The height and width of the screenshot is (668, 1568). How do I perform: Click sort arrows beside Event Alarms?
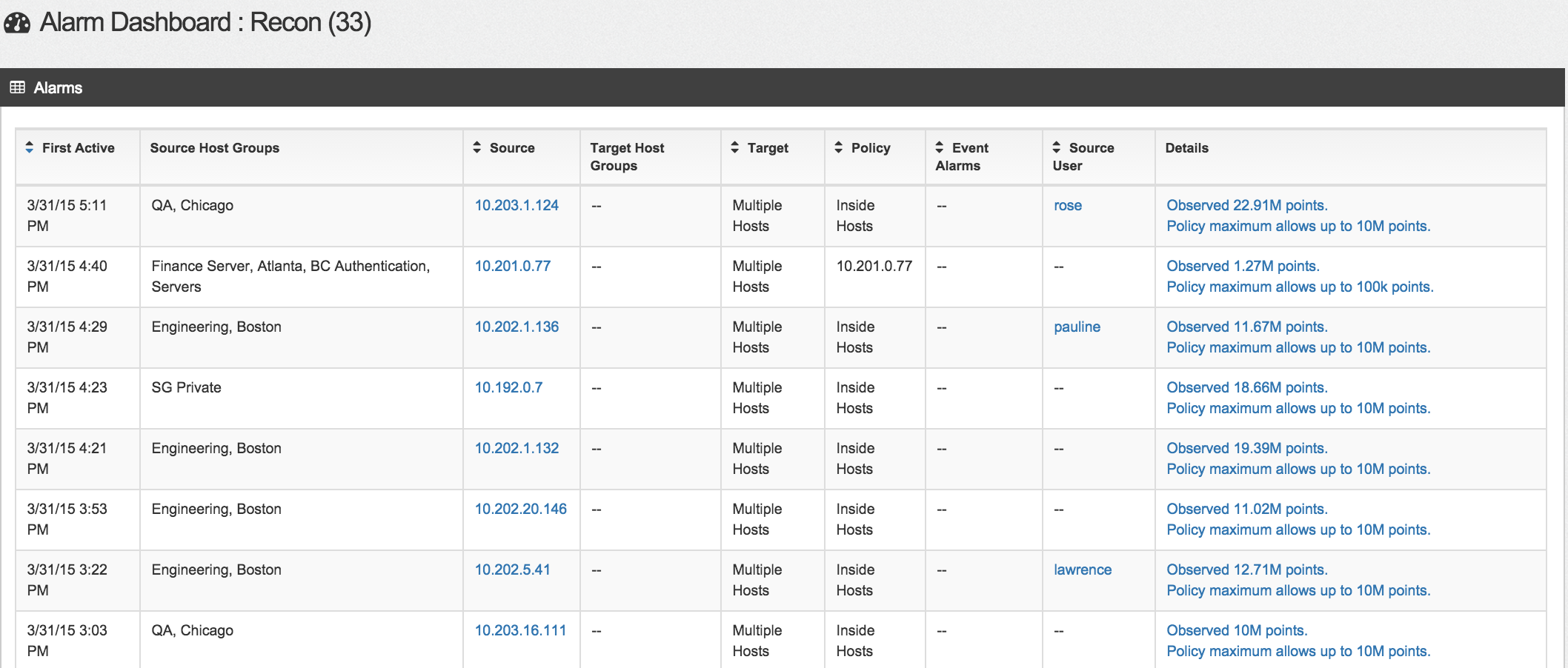[x=940, y=147]
